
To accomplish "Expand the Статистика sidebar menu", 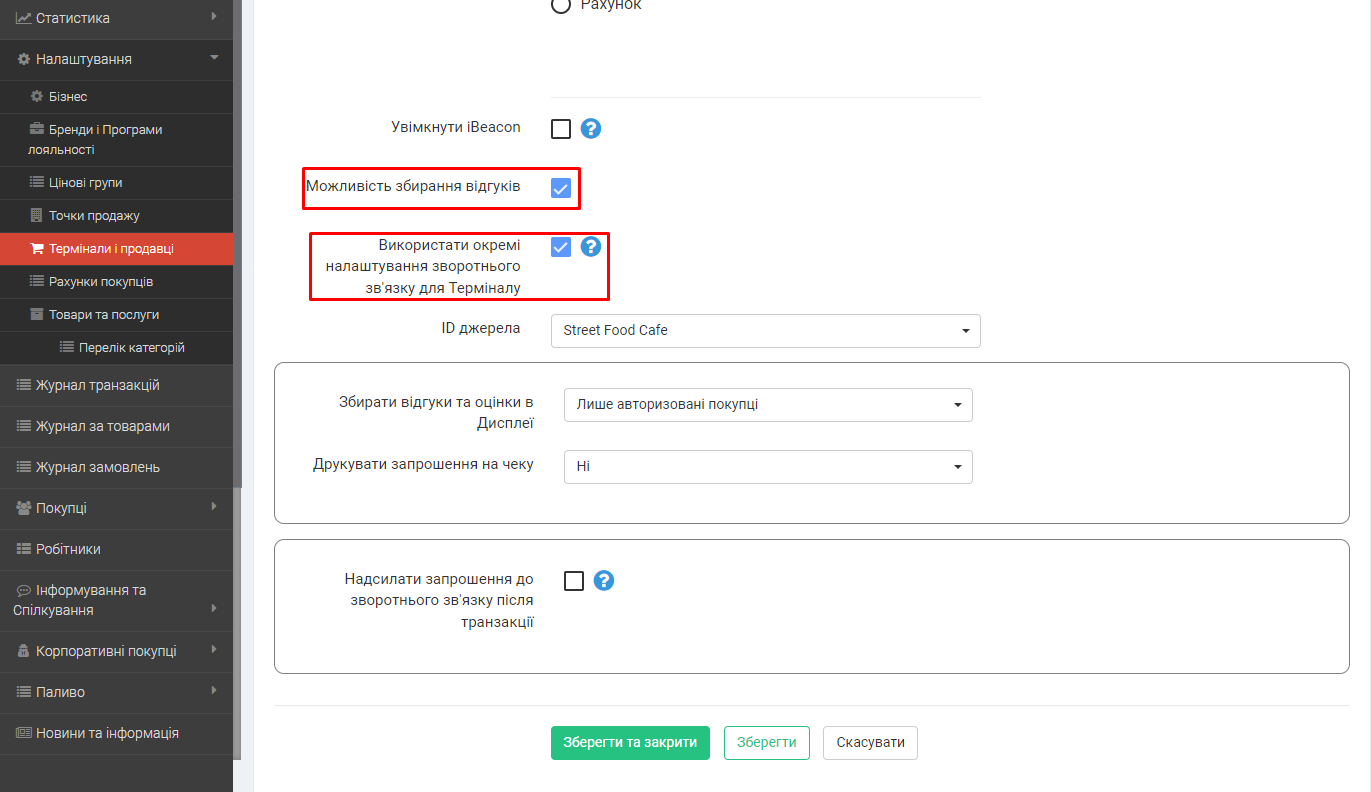I will point(116,18).
